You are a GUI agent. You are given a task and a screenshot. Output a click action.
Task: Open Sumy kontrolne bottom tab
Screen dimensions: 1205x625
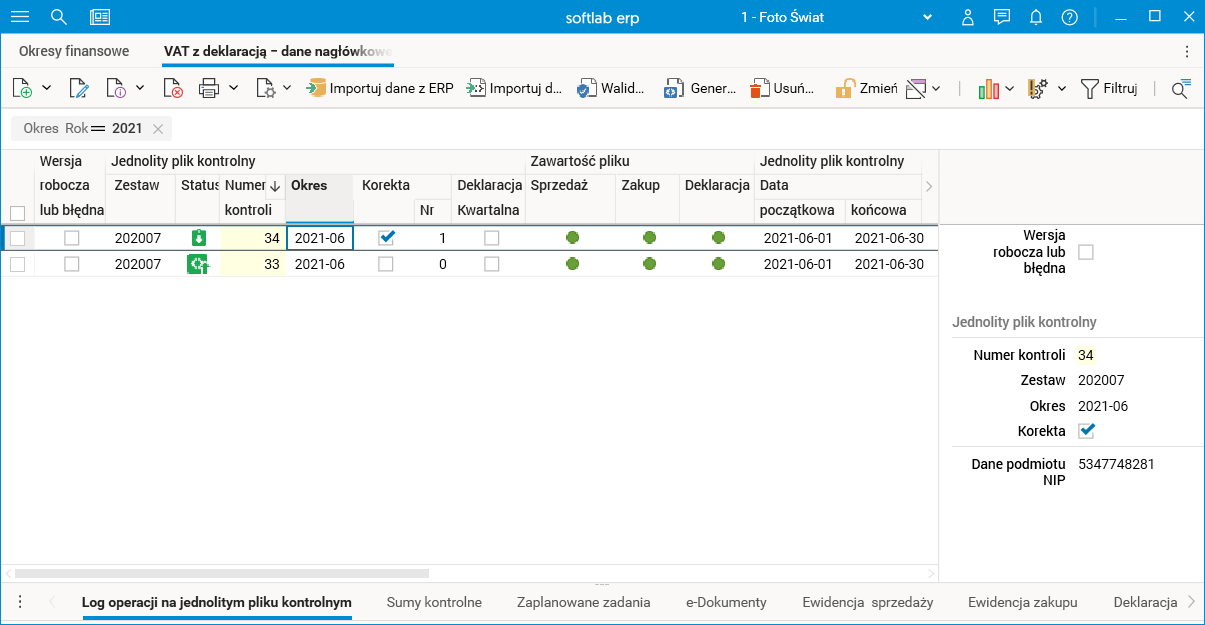click(434, 602)
